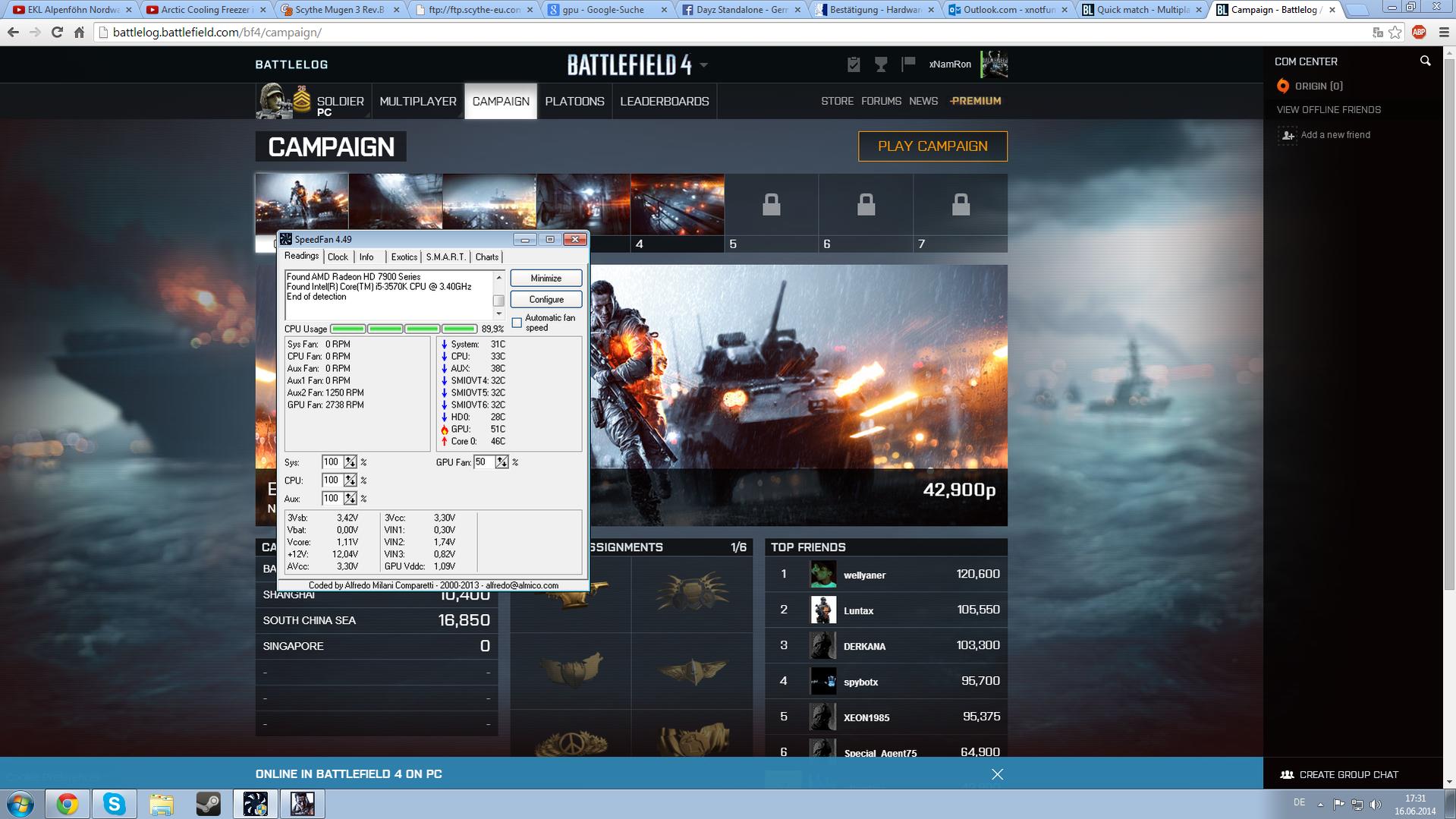This screenshot has width=1456, height=819.
Task: Show hidden system tray icons
Action: tap(1320, 804)
